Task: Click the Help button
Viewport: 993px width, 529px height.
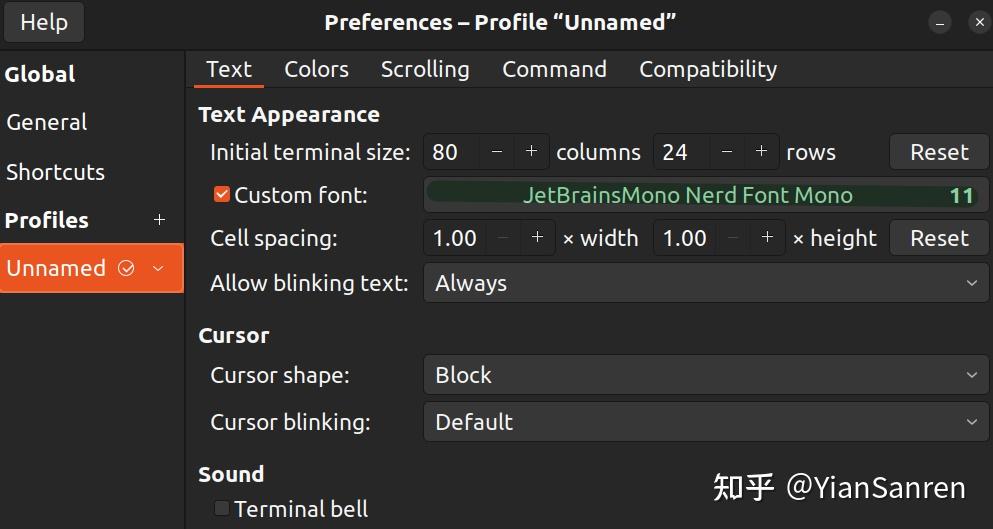Action: [x=44, y=22]
